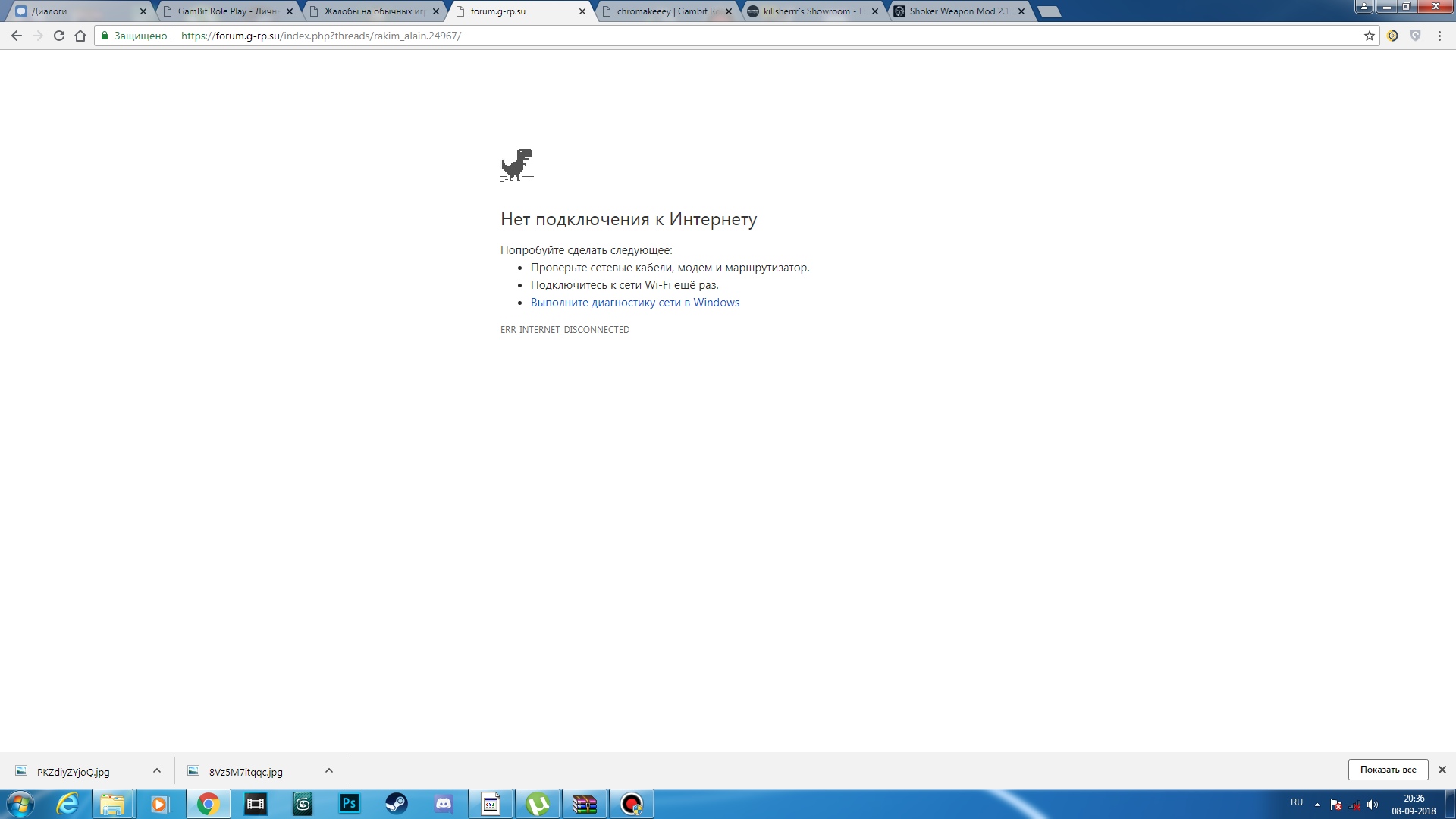
Task: Click the address bar URL field
Action: 682,36
